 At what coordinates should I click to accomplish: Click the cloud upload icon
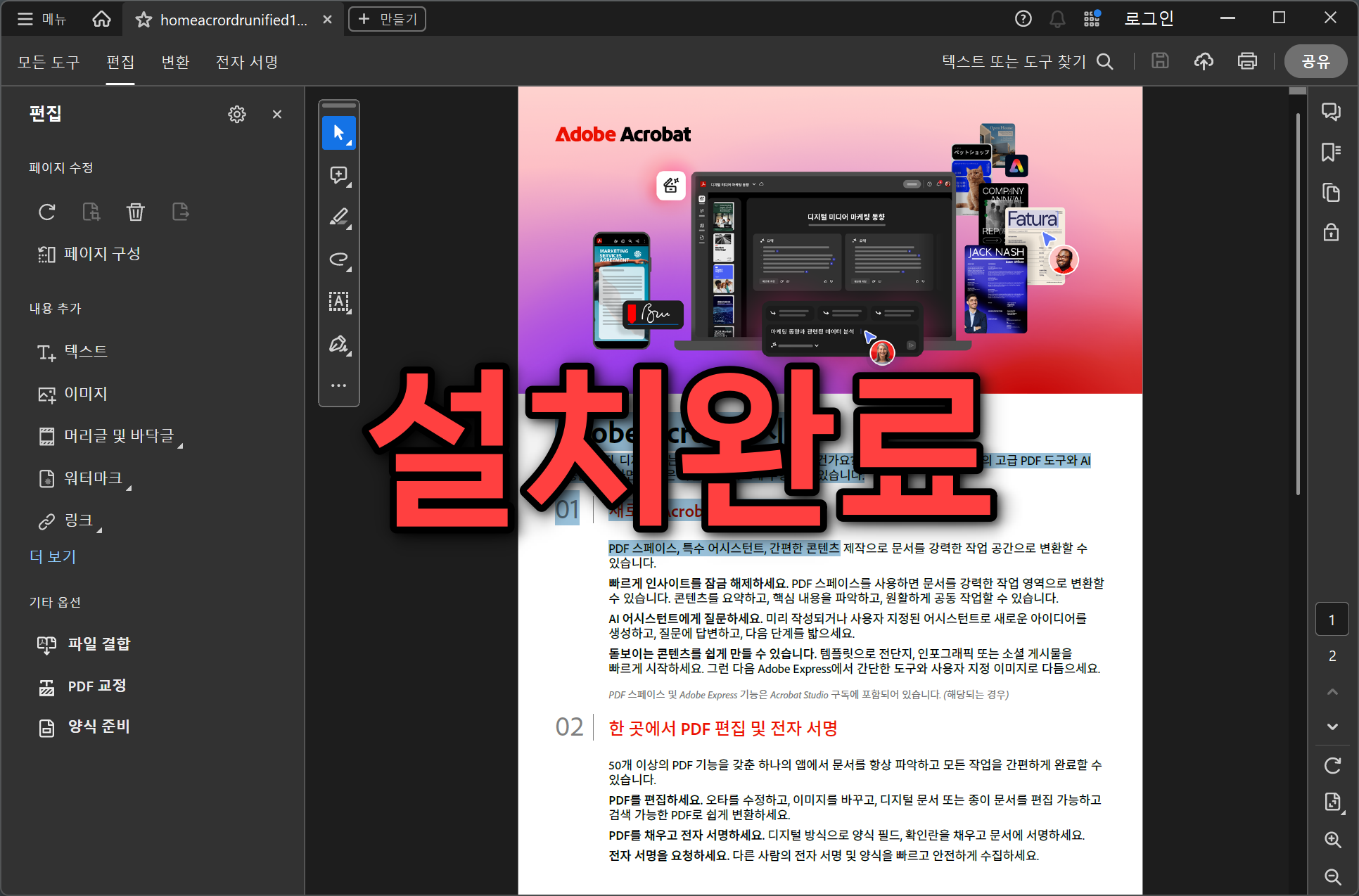(1204, 62)
